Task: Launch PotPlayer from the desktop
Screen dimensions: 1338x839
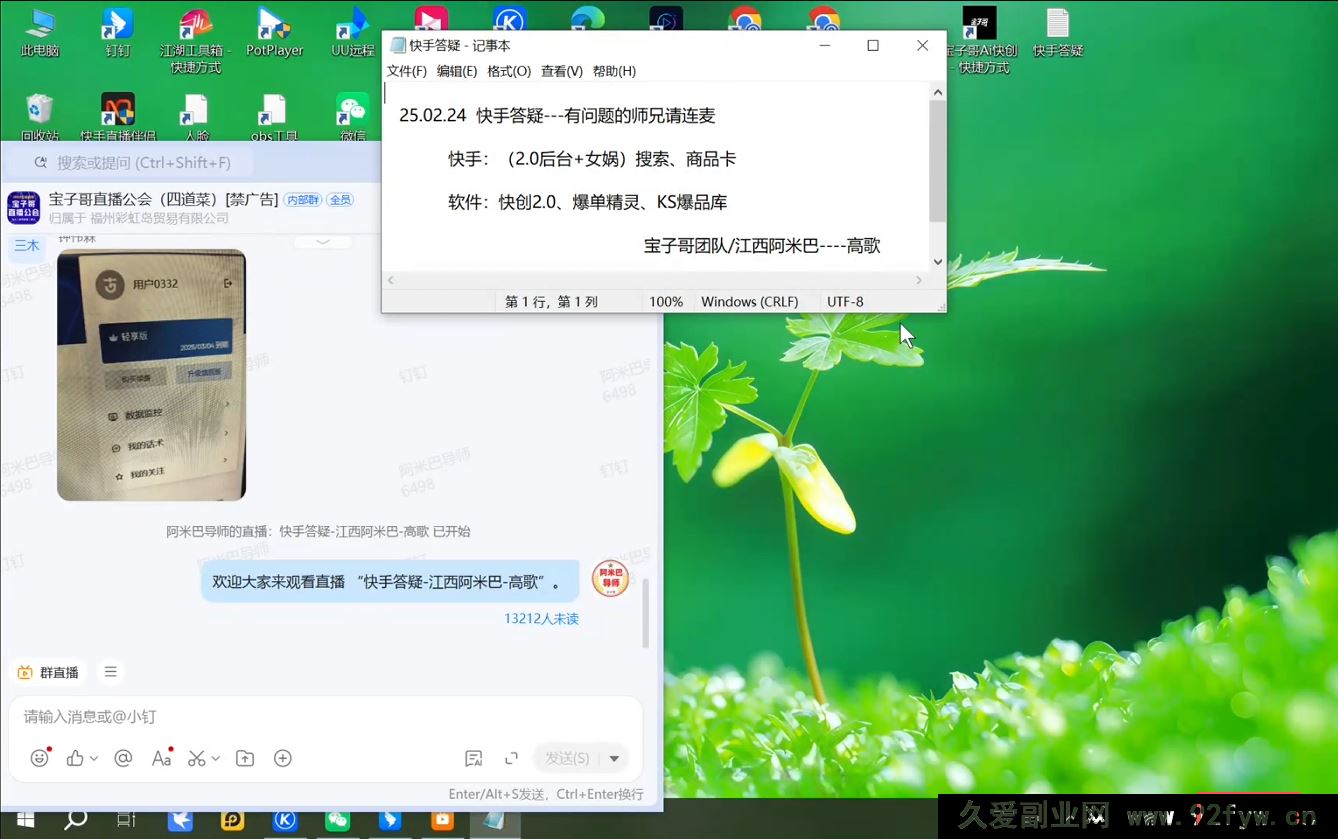Action: 274,30
